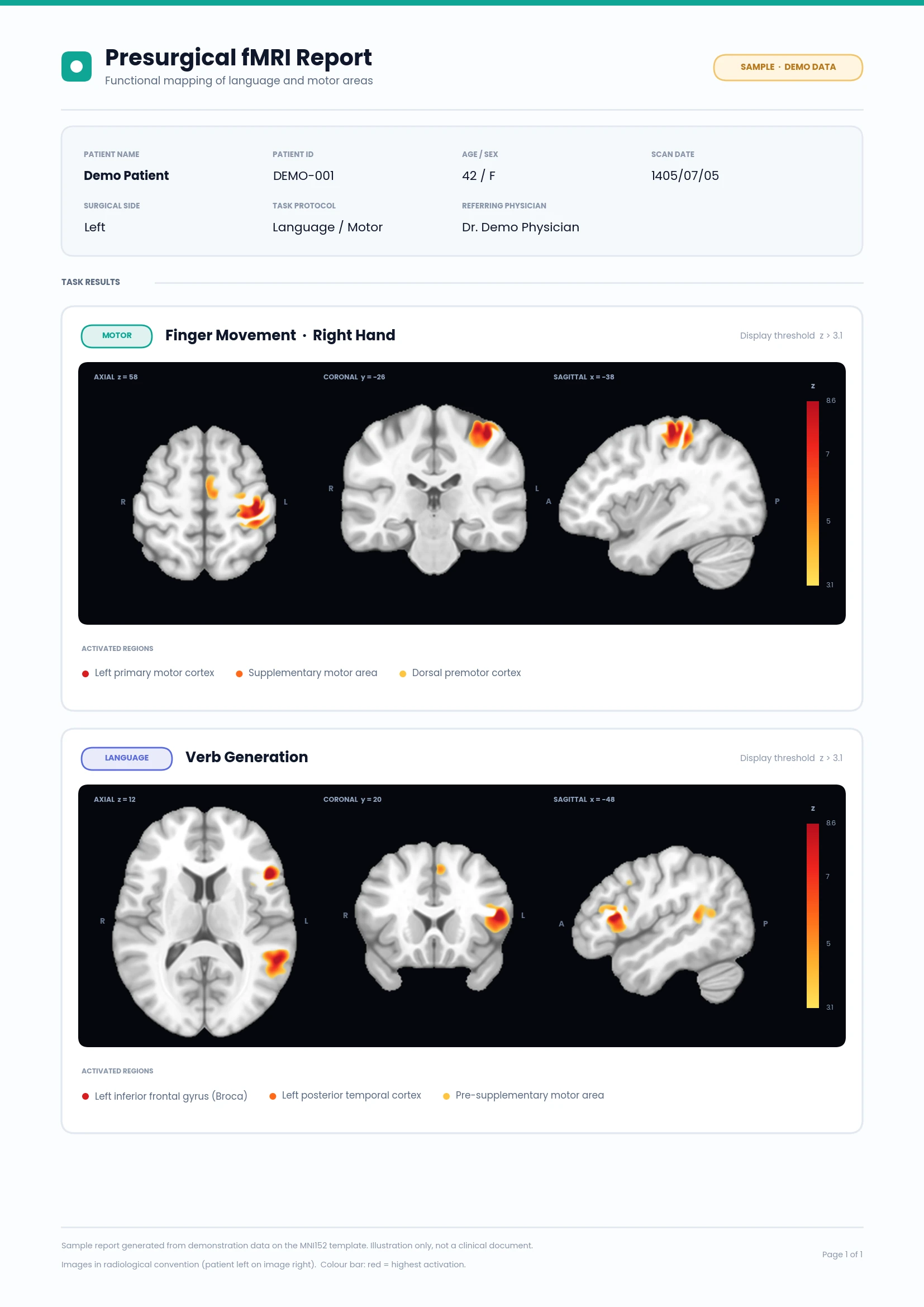Open the motor axial z = 58 brain slice

click(204, 503)
